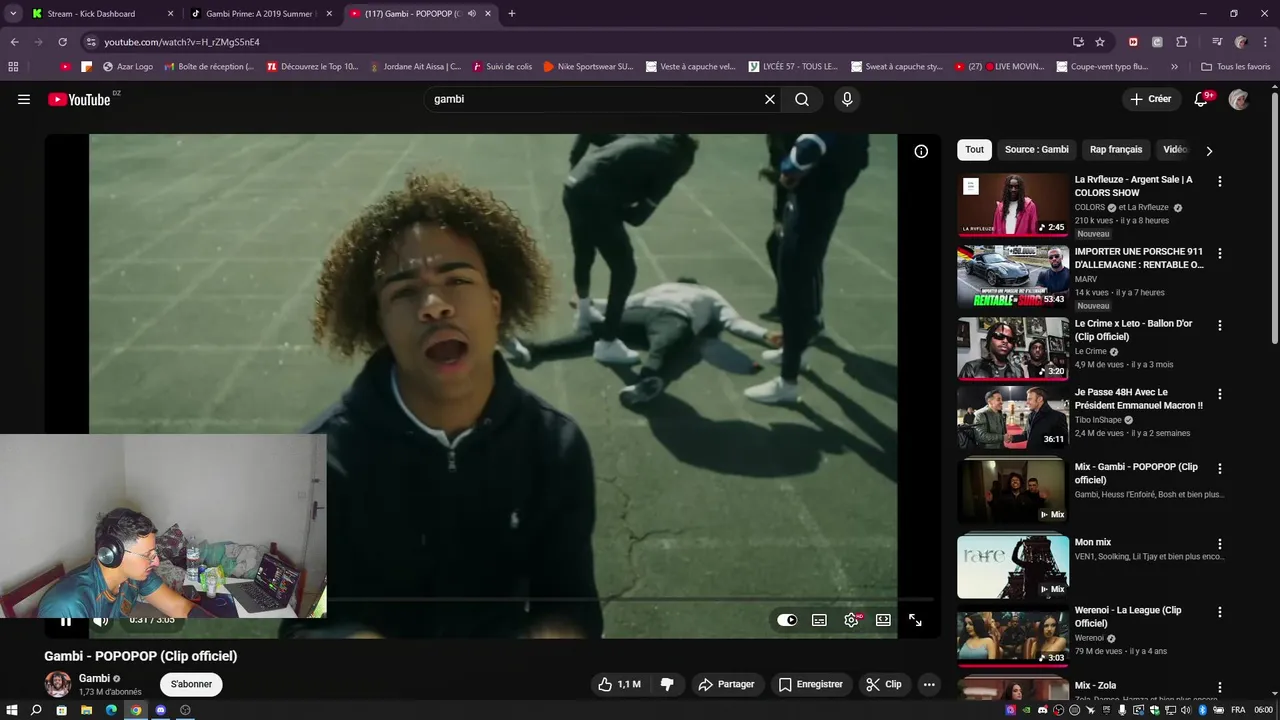Mute the tab via its speaker icon
This screenshot has width=1280, height=720.
472,14
